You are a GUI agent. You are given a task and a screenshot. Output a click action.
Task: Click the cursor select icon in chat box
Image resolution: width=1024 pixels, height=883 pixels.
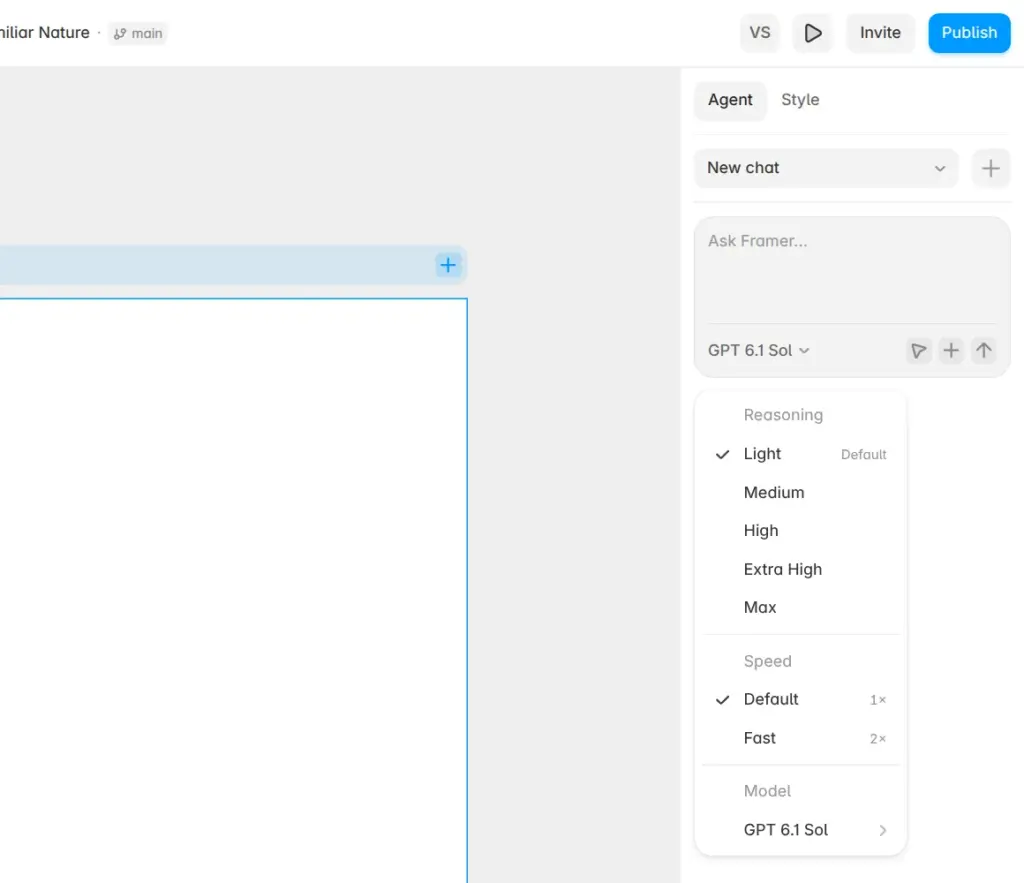click(918, 351)
